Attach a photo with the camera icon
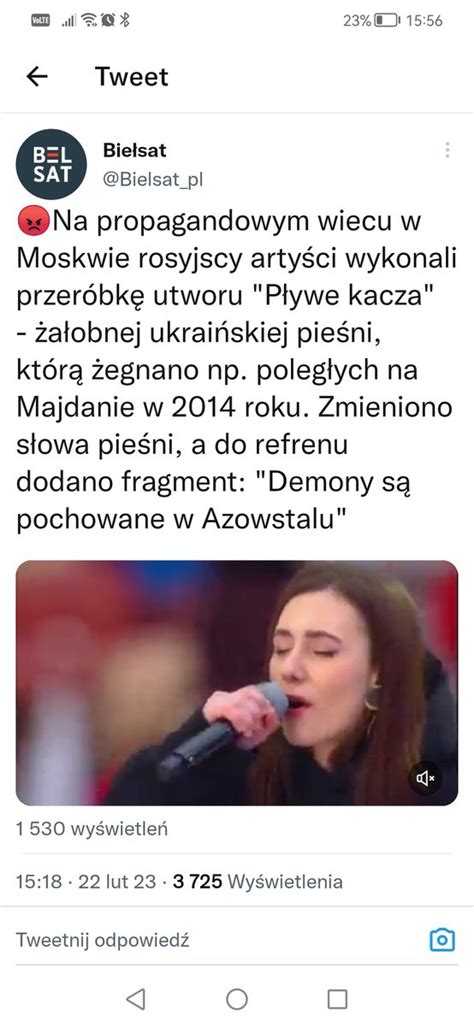The width and height of the screenshot is (474, 1026). [442, 940]
